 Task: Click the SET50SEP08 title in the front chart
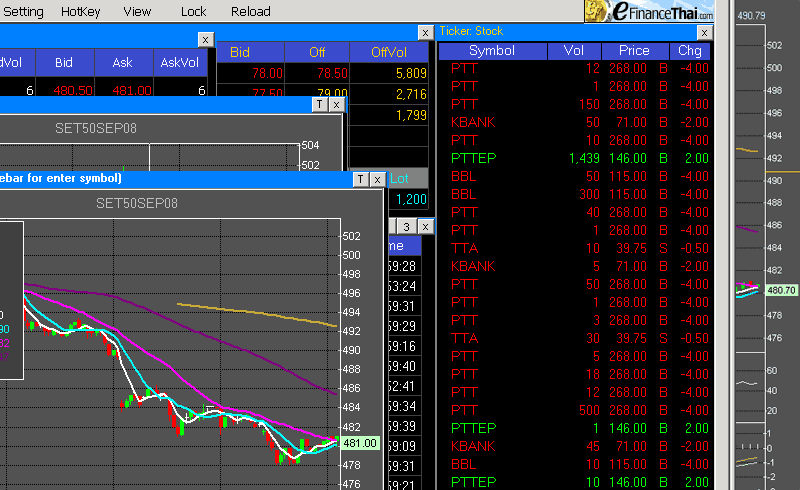[x=137, y=203]
